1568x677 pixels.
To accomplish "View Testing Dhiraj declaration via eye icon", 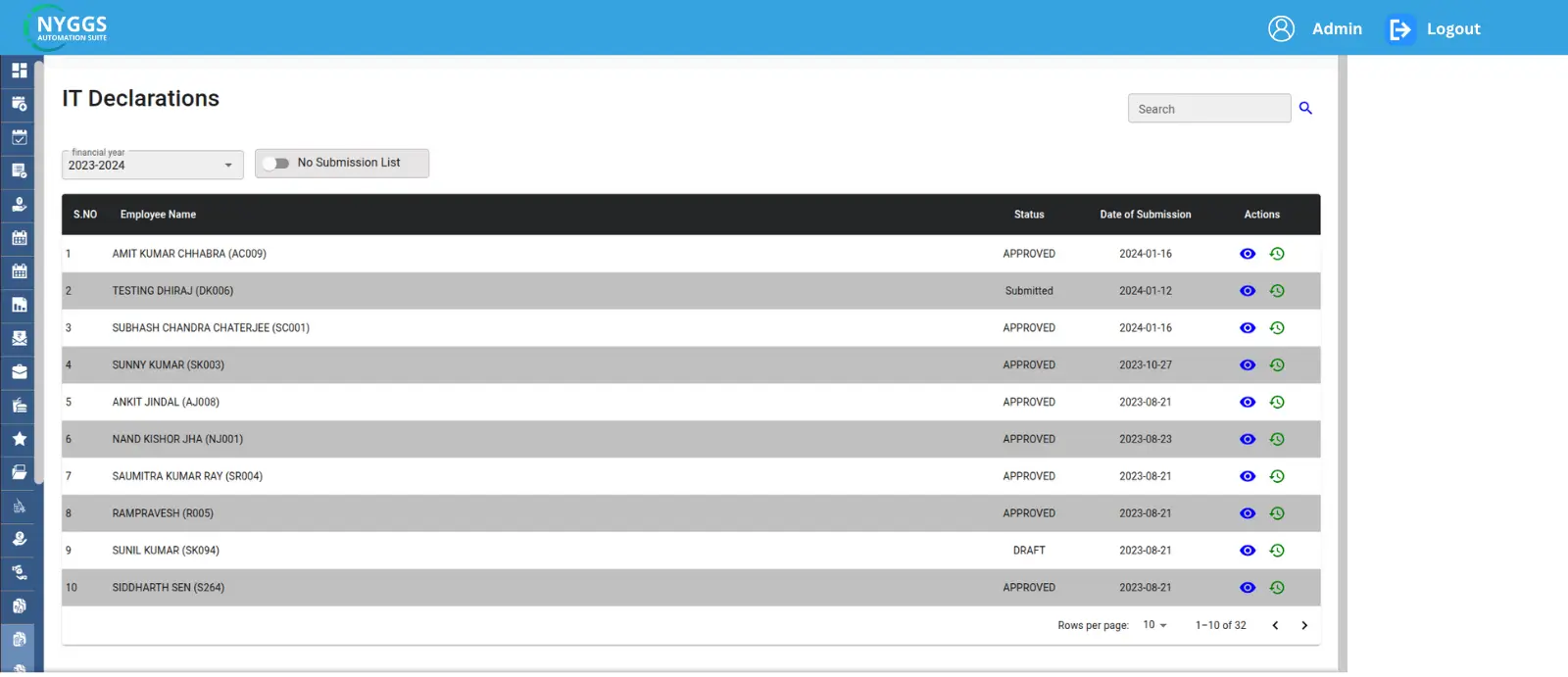I will tap(1247, 291).
